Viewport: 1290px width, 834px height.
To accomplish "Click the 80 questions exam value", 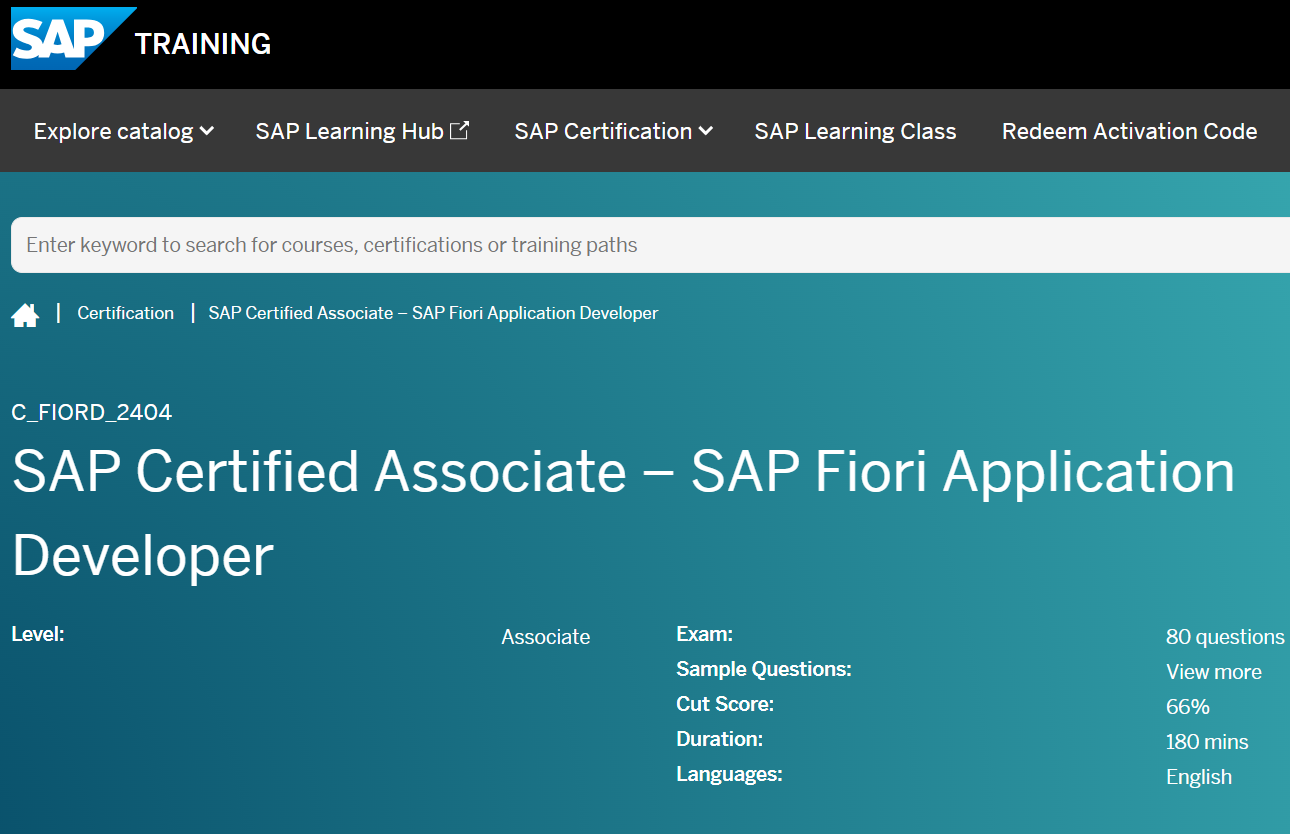I will [1225, 637].
